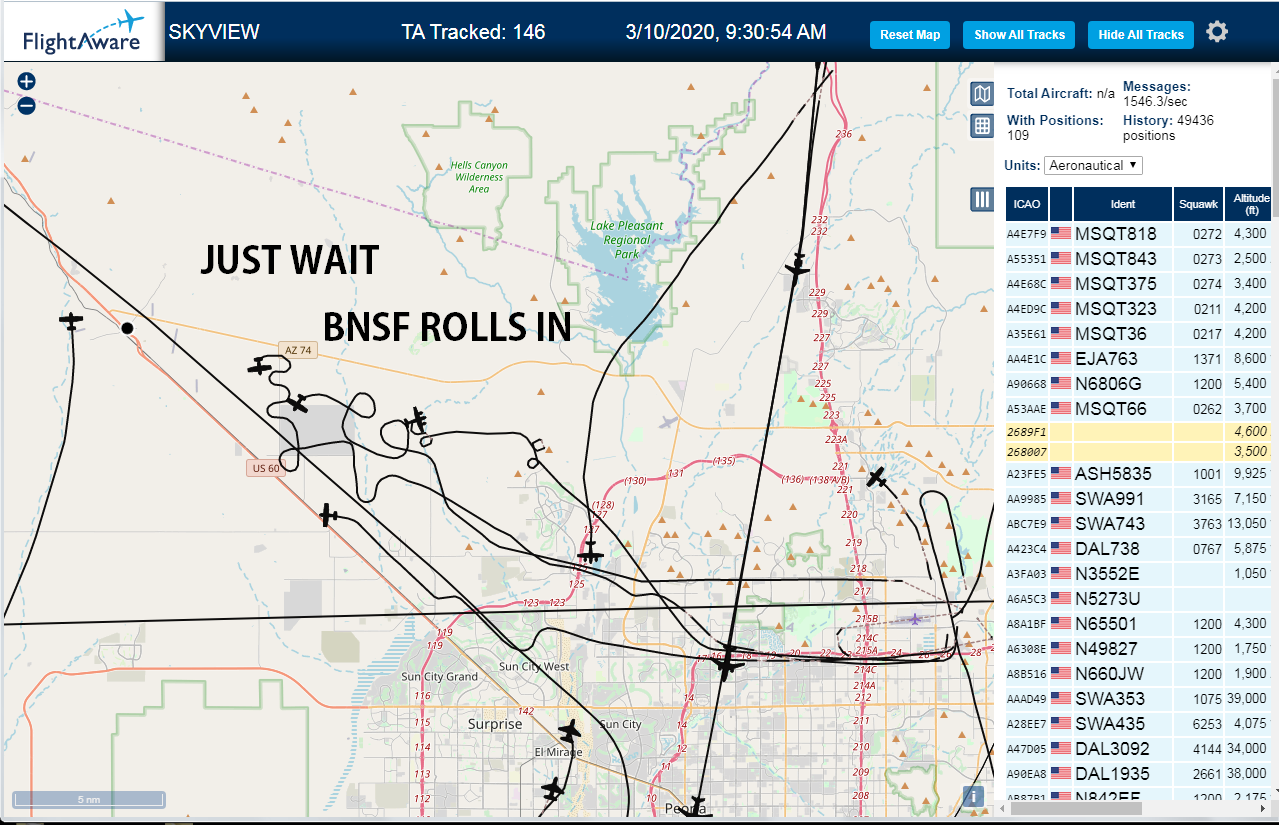This screenshot has width=1279, height=825.
Task: Sort by the Squawk column header
Action: click(x=1198, y=204)
